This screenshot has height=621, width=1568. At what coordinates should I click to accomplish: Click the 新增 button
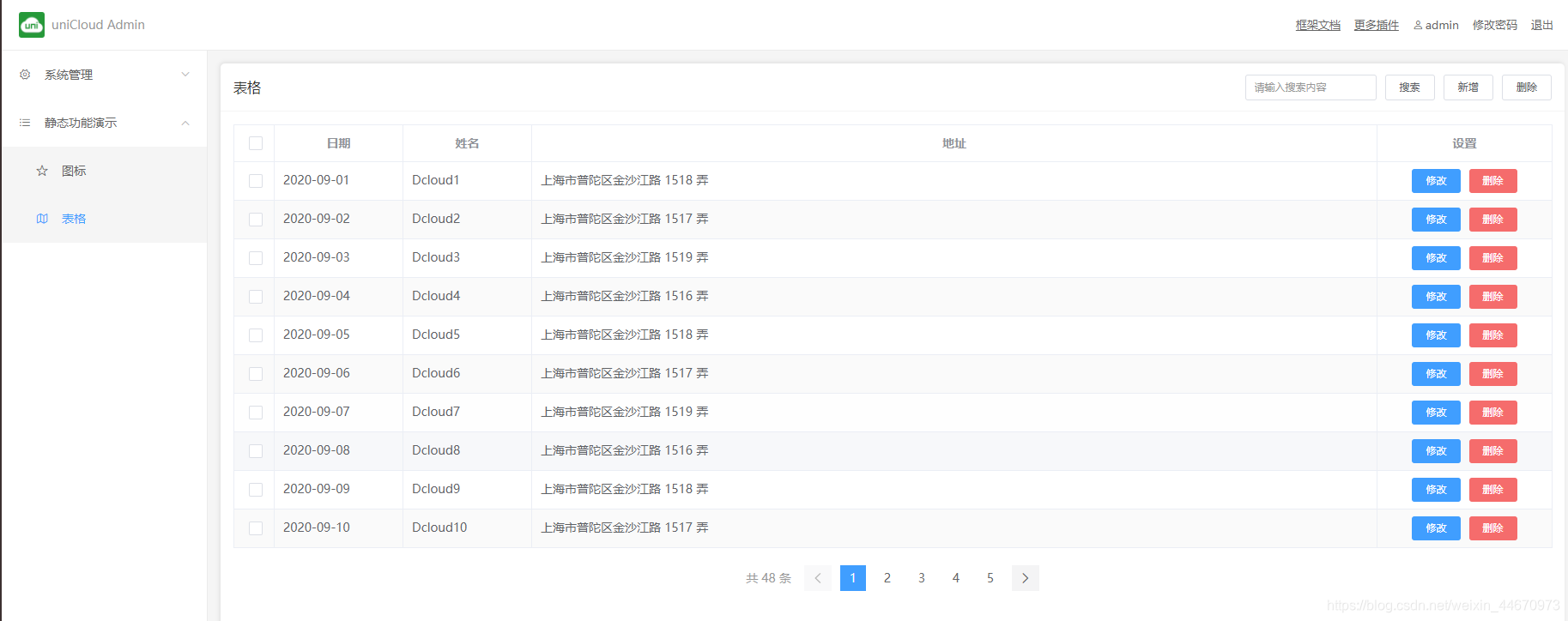pyautogui.click(x=1468, y=87)
